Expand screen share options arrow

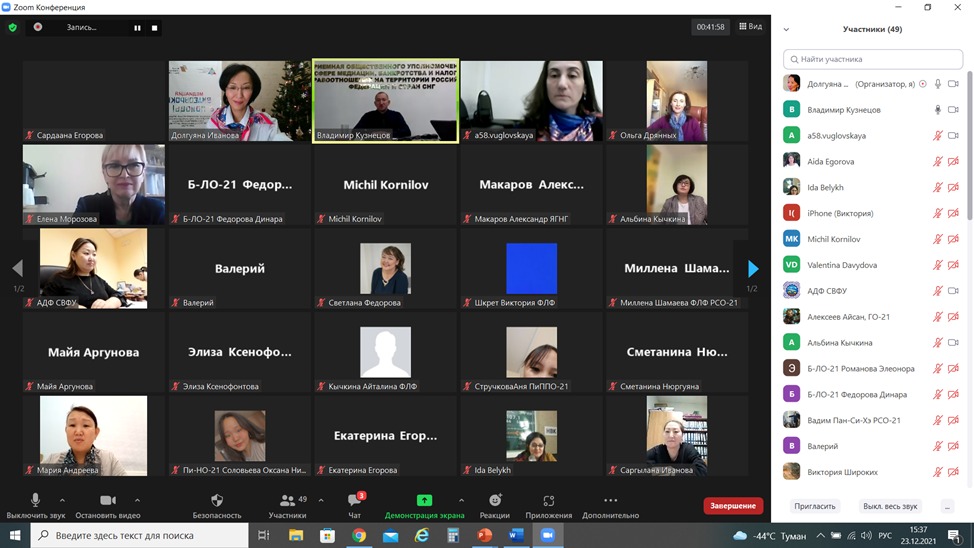pyautogui.click(x=462, y=500)
